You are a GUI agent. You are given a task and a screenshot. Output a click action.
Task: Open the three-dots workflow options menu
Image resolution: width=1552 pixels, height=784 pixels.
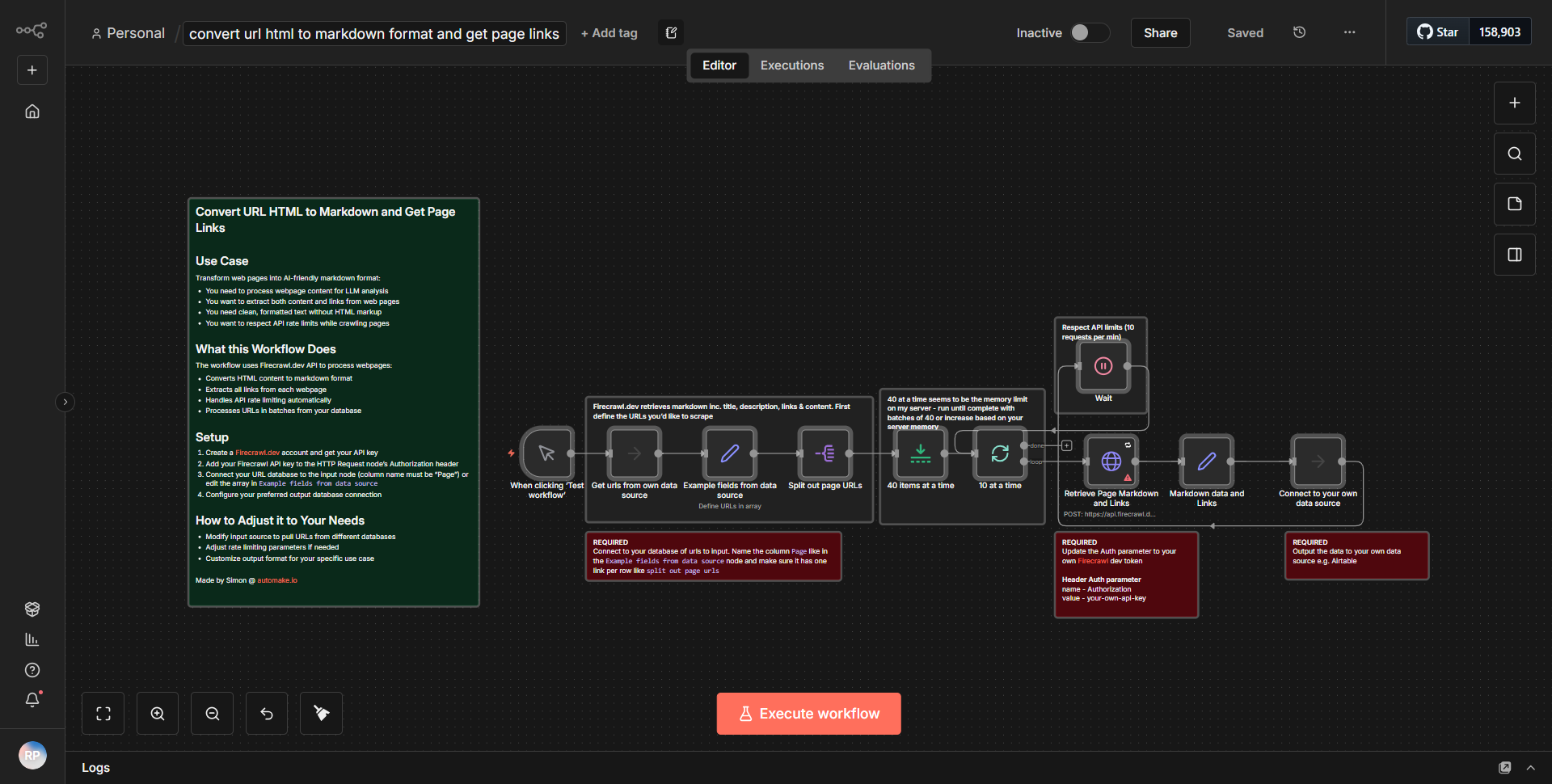1349,32
